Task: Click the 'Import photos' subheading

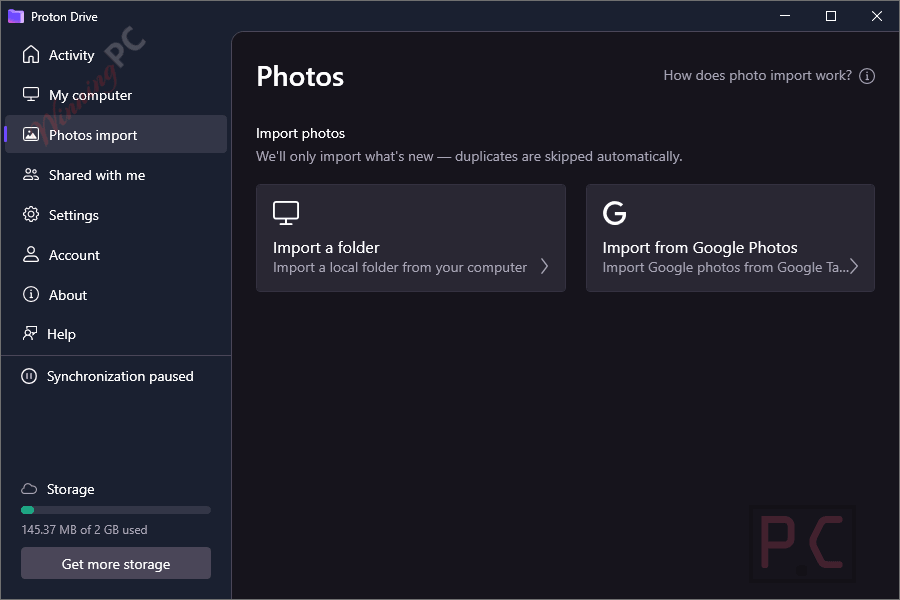Action: pyautogui.click(x=300, y=133)
